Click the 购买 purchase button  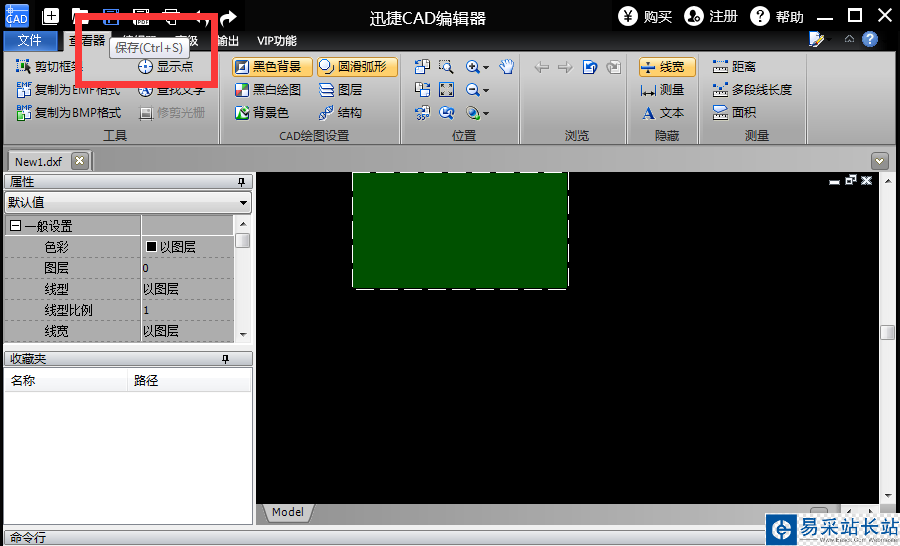tap(645, 17)
